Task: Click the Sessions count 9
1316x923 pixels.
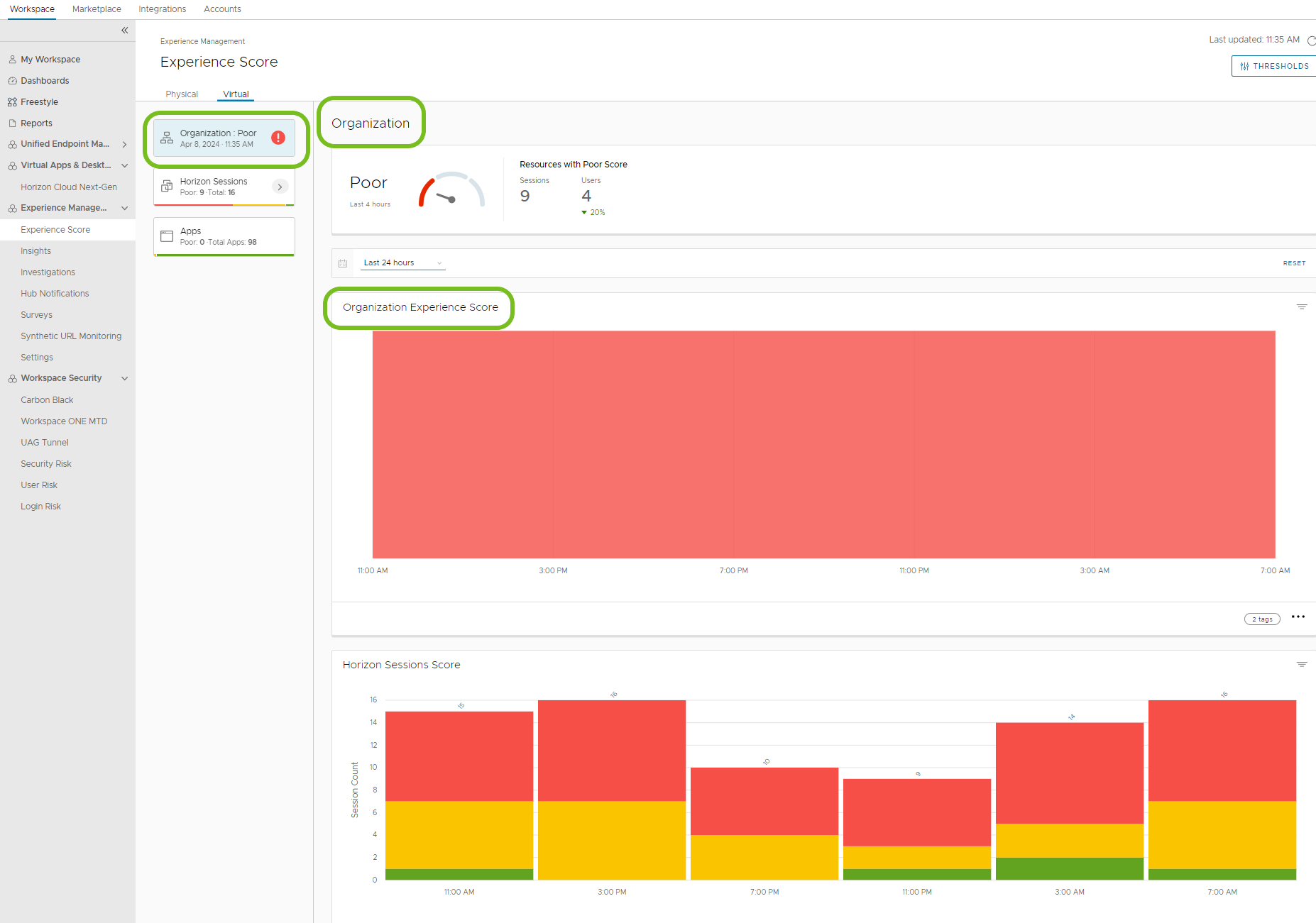Action: click(x=525, y=197)
